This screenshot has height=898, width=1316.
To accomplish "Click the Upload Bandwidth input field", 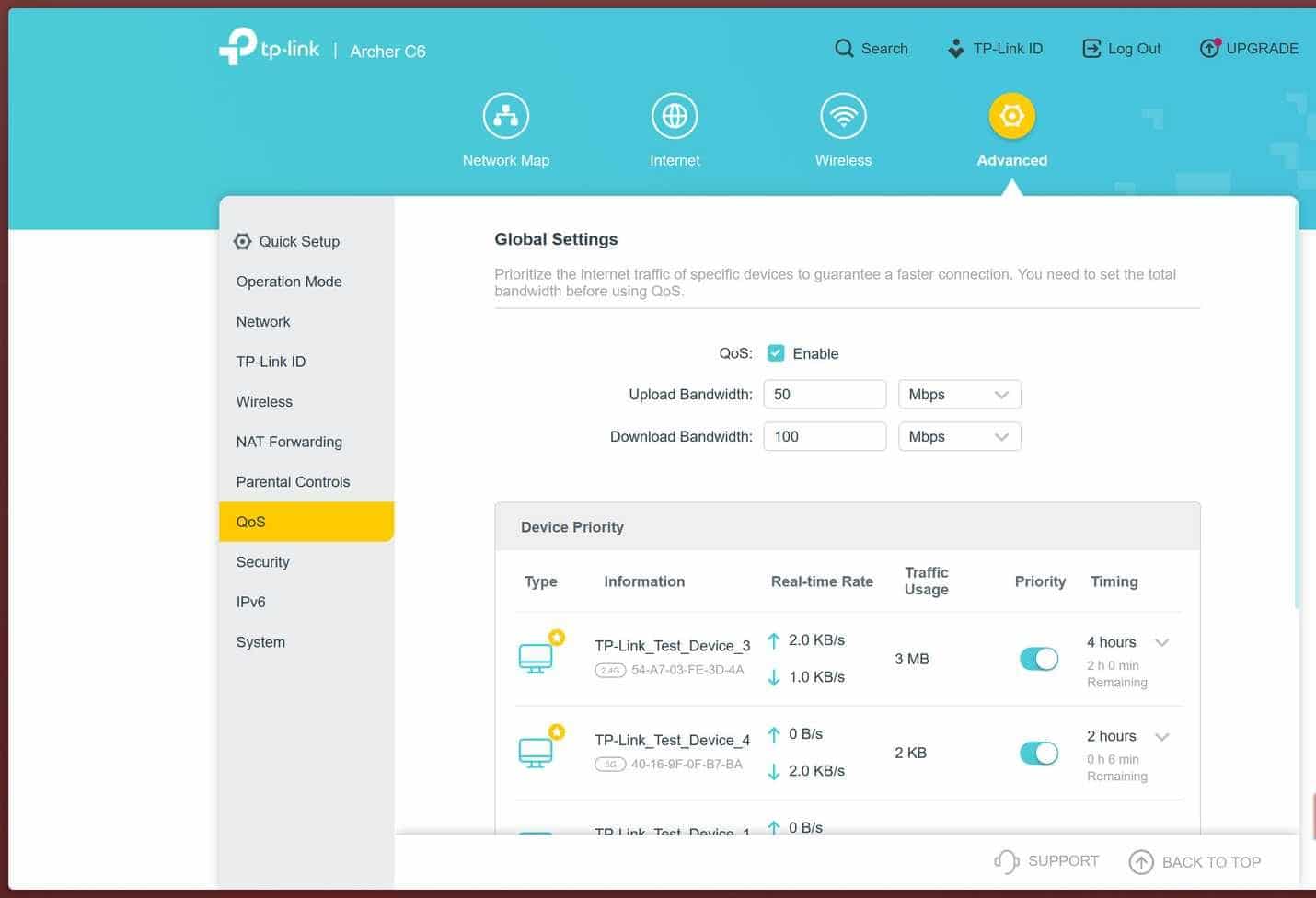I will pyautogui.click(x=825, y=395).
